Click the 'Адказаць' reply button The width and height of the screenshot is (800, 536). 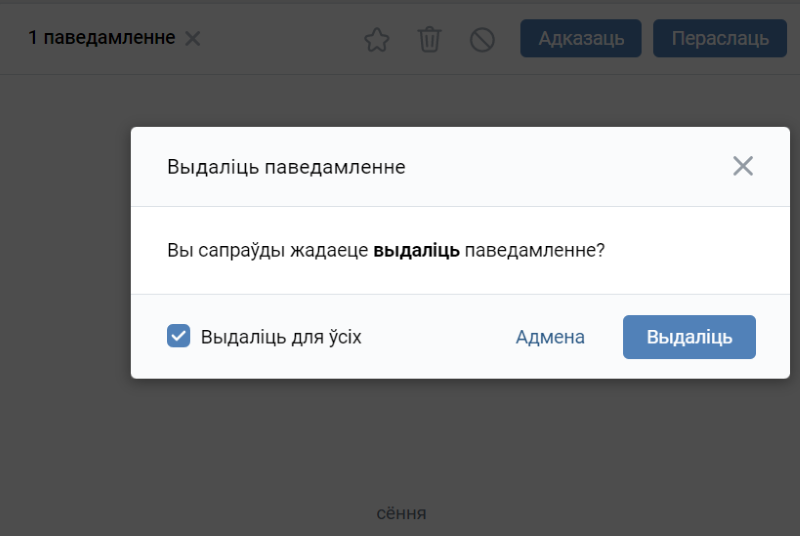click(581, 39)
